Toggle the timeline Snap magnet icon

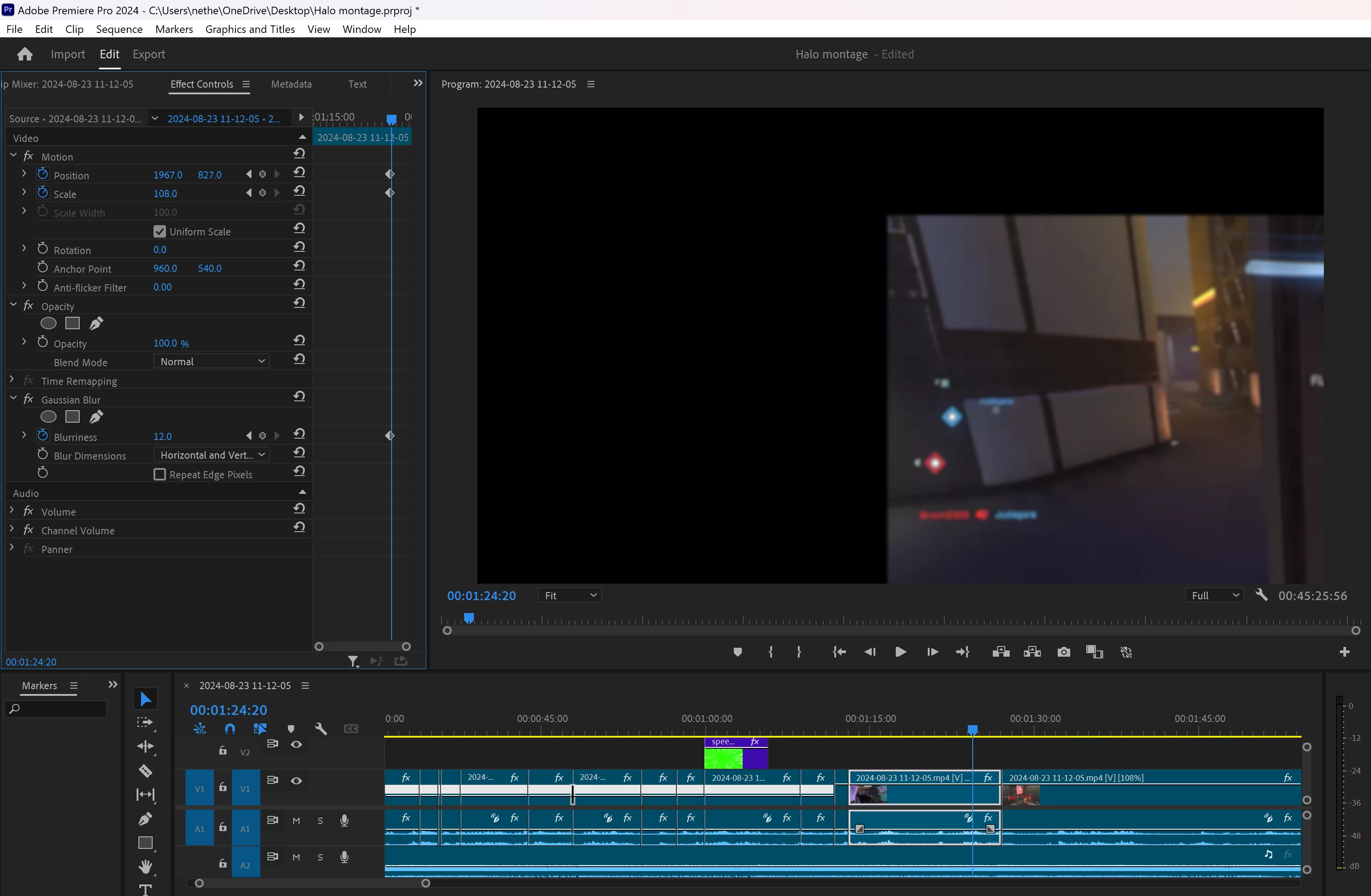pyautogui.click(x=230, y=728)
